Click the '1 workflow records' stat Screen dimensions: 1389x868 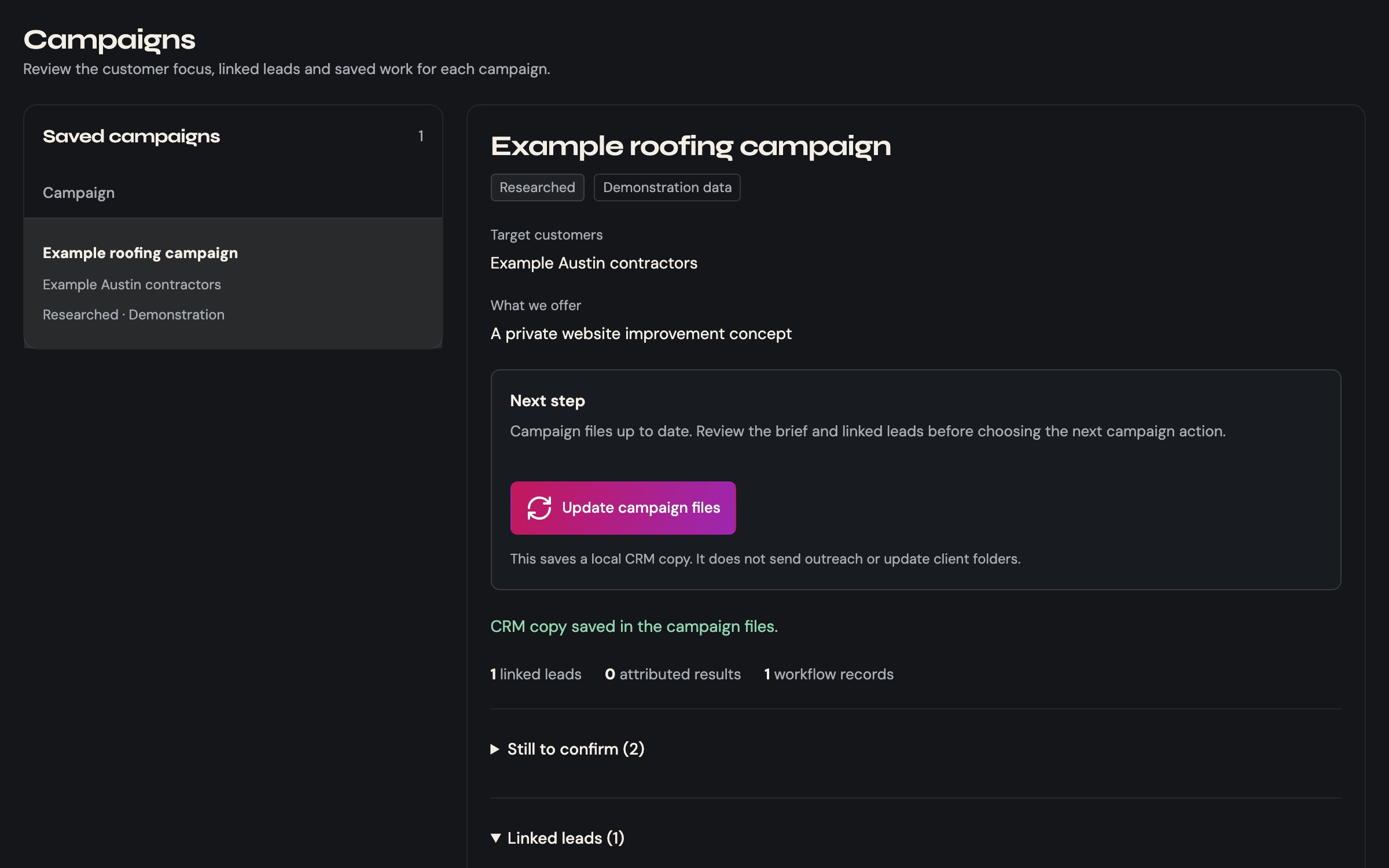pos(829,674)
